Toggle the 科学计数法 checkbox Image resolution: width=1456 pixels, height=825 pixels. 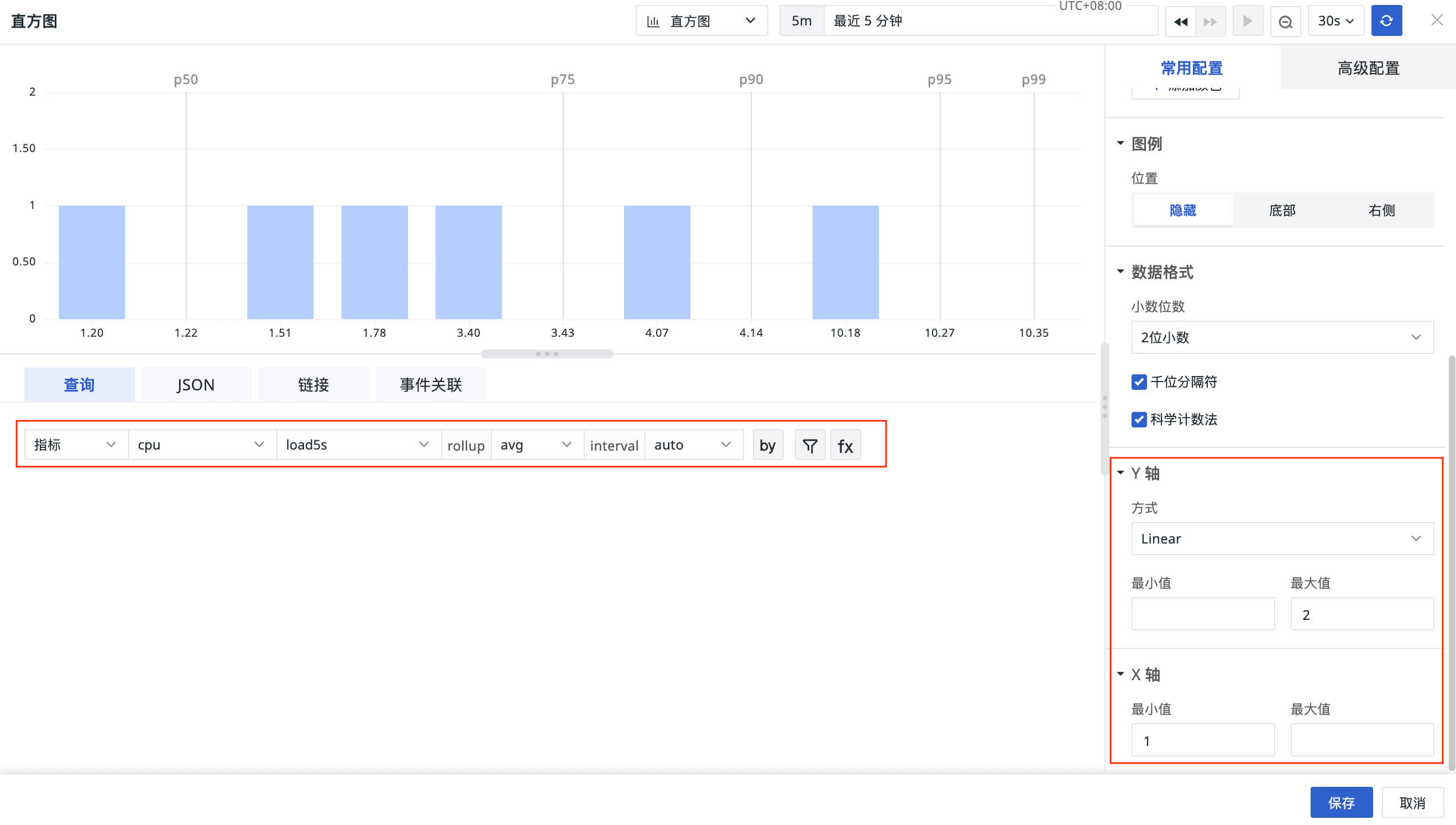1138,419
